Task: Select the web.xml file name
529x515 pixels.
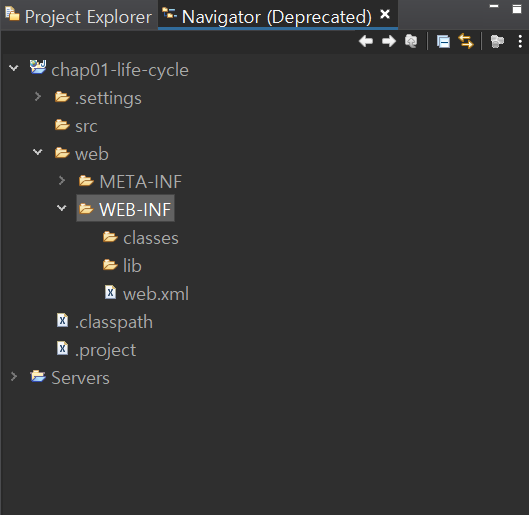Action: point(156,294)
